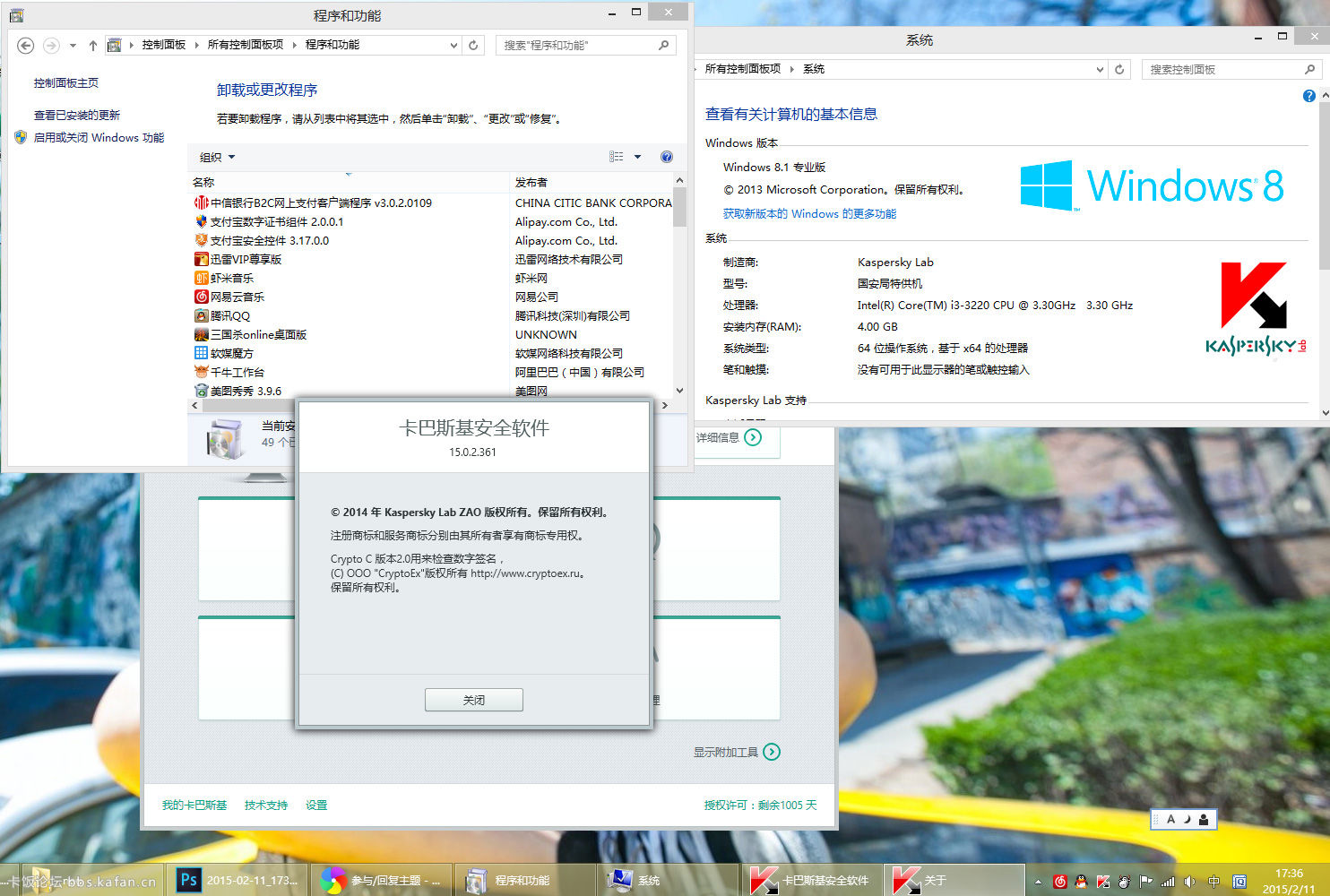The image size is (1330, 896).
Task: Expand address dropdown in 系统 window
Action: coord(1100,69)
